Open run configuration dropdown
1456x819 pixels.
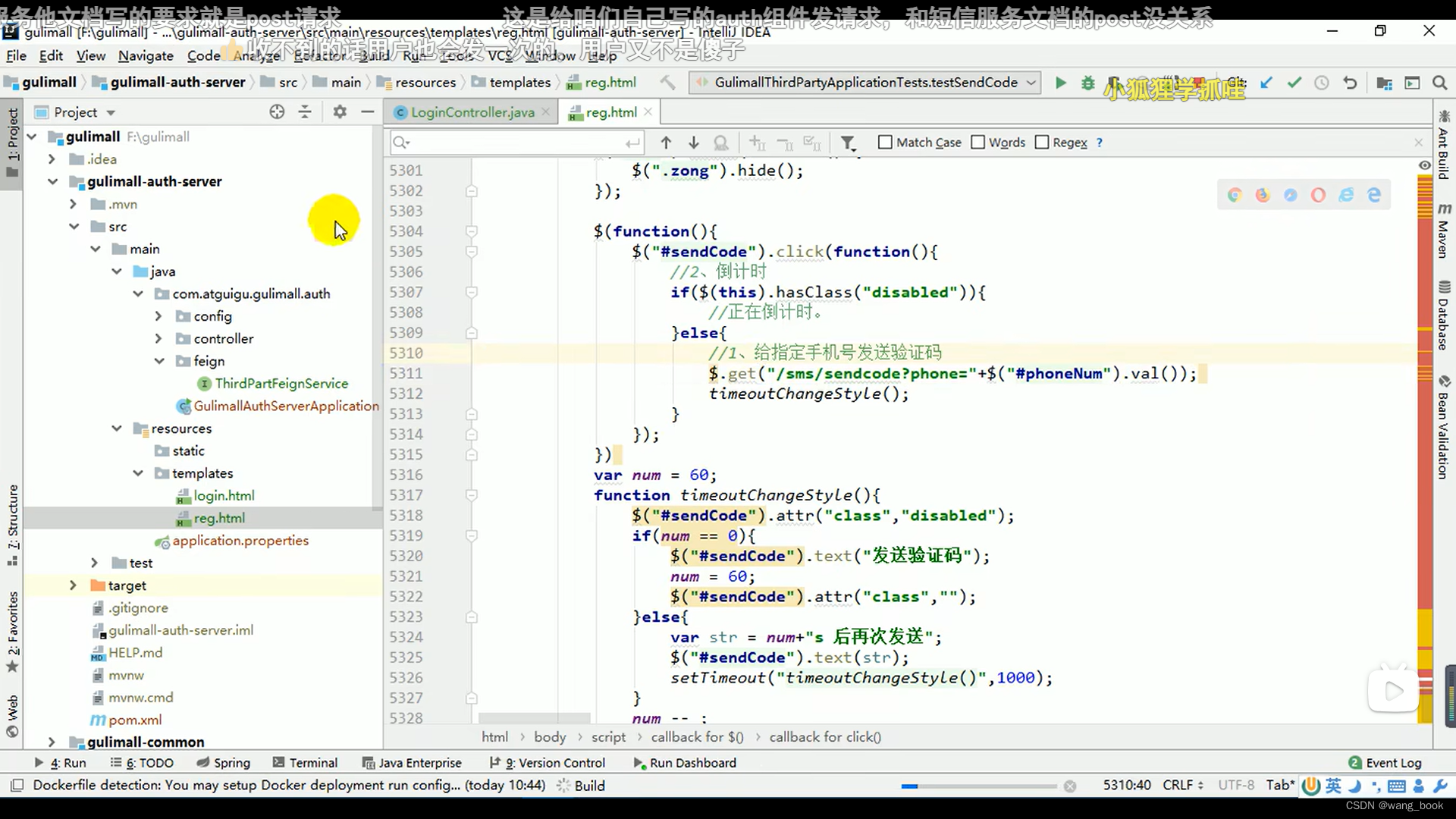[x=864, y=83]
